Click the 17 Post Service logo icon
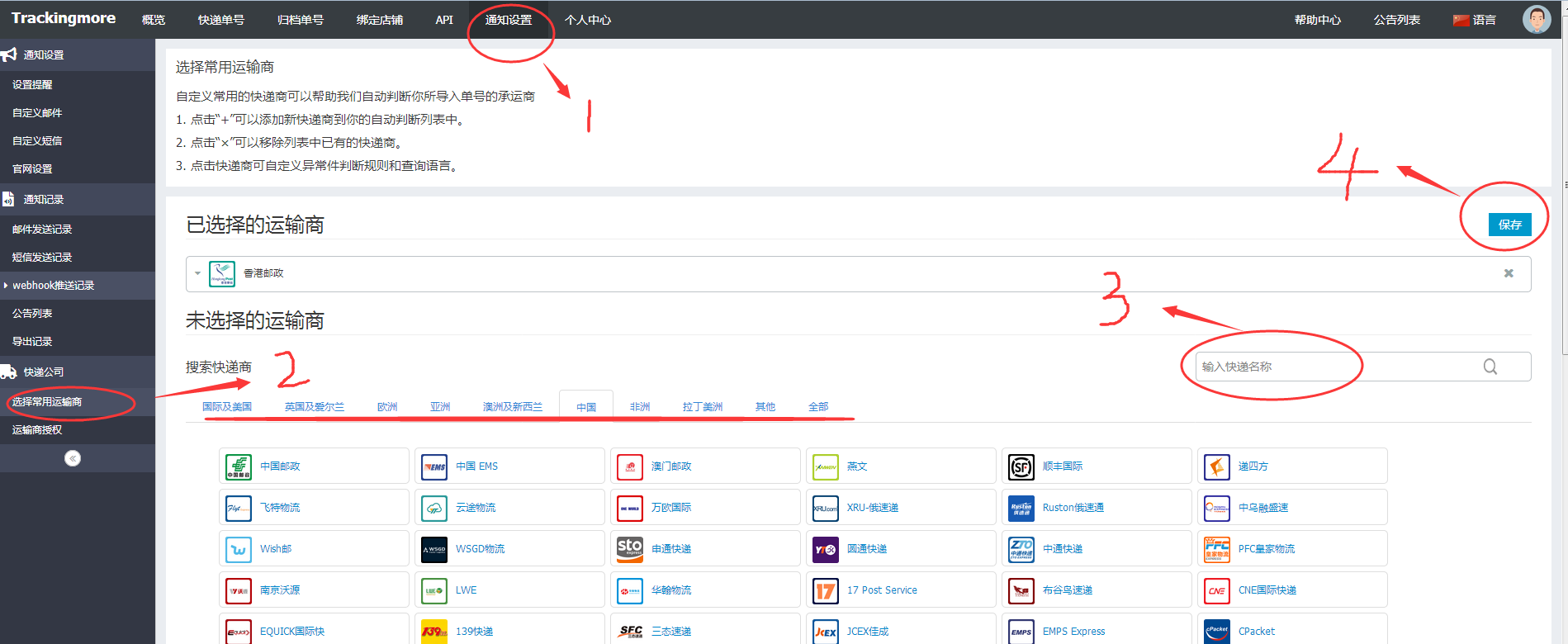 (826, 590)
